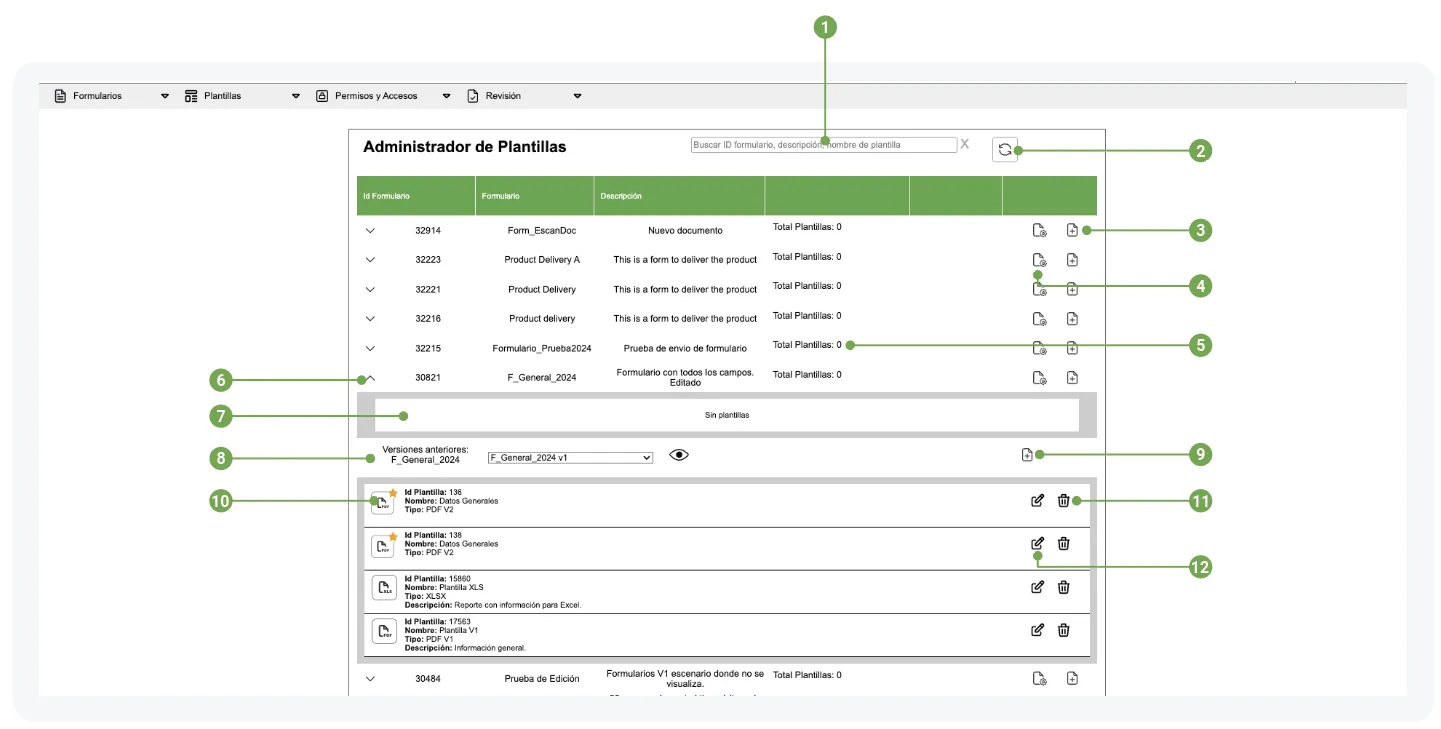Screen dimensions: 1441x729
Task: Expand the row for form 32221
Action: click(x=370, y=290)
